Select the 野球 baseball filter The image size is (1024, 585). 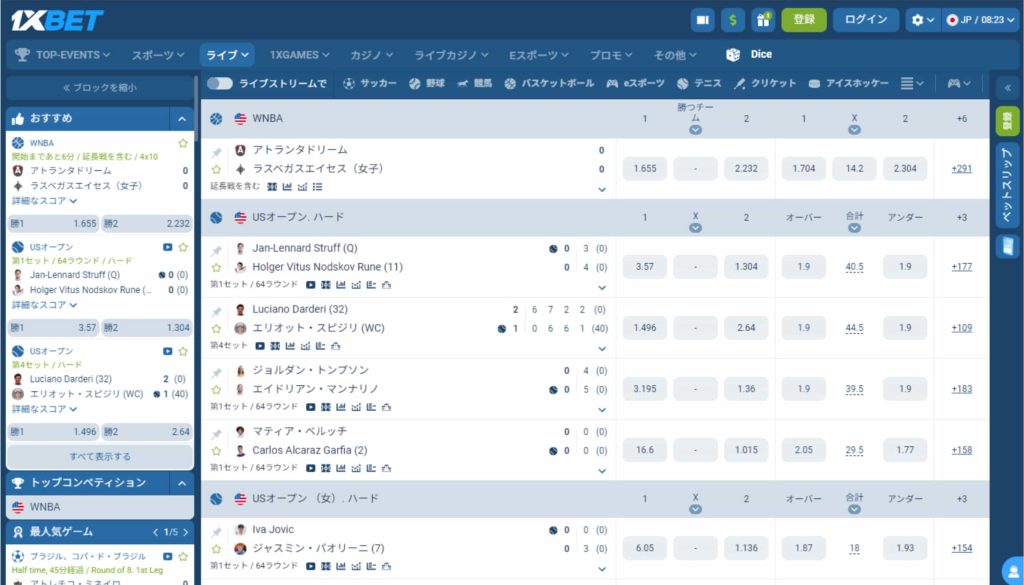(427, 84)
